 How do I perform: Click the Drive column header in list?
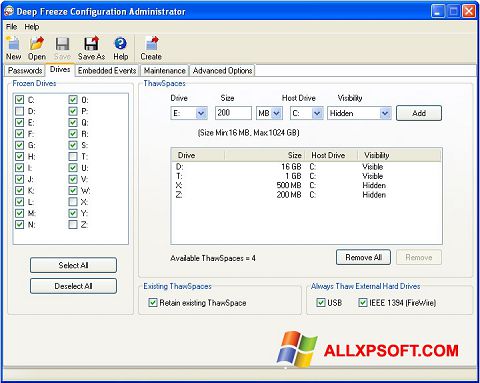(x=198, y=155)
